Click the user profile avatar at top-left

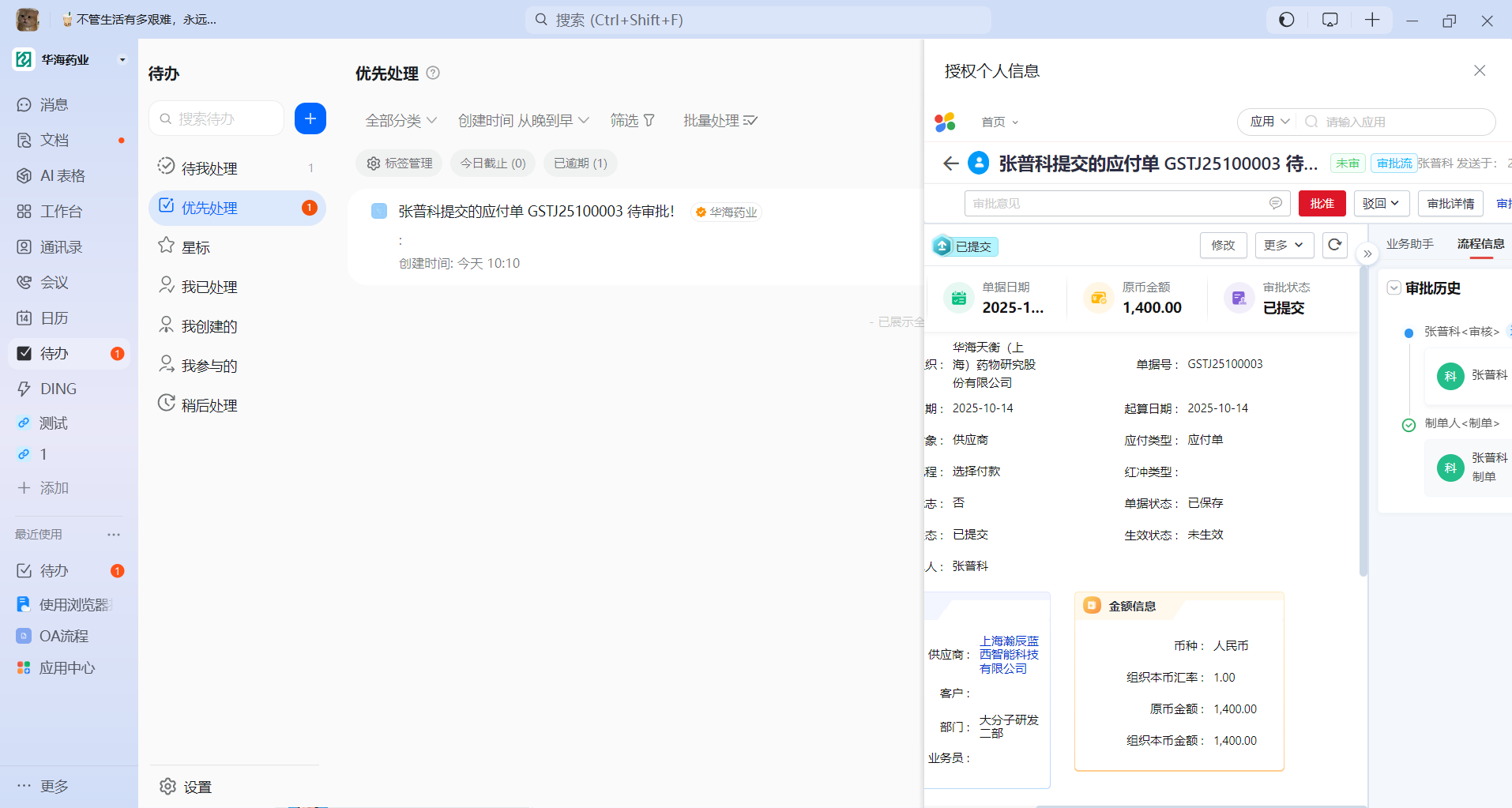point(28,20)
